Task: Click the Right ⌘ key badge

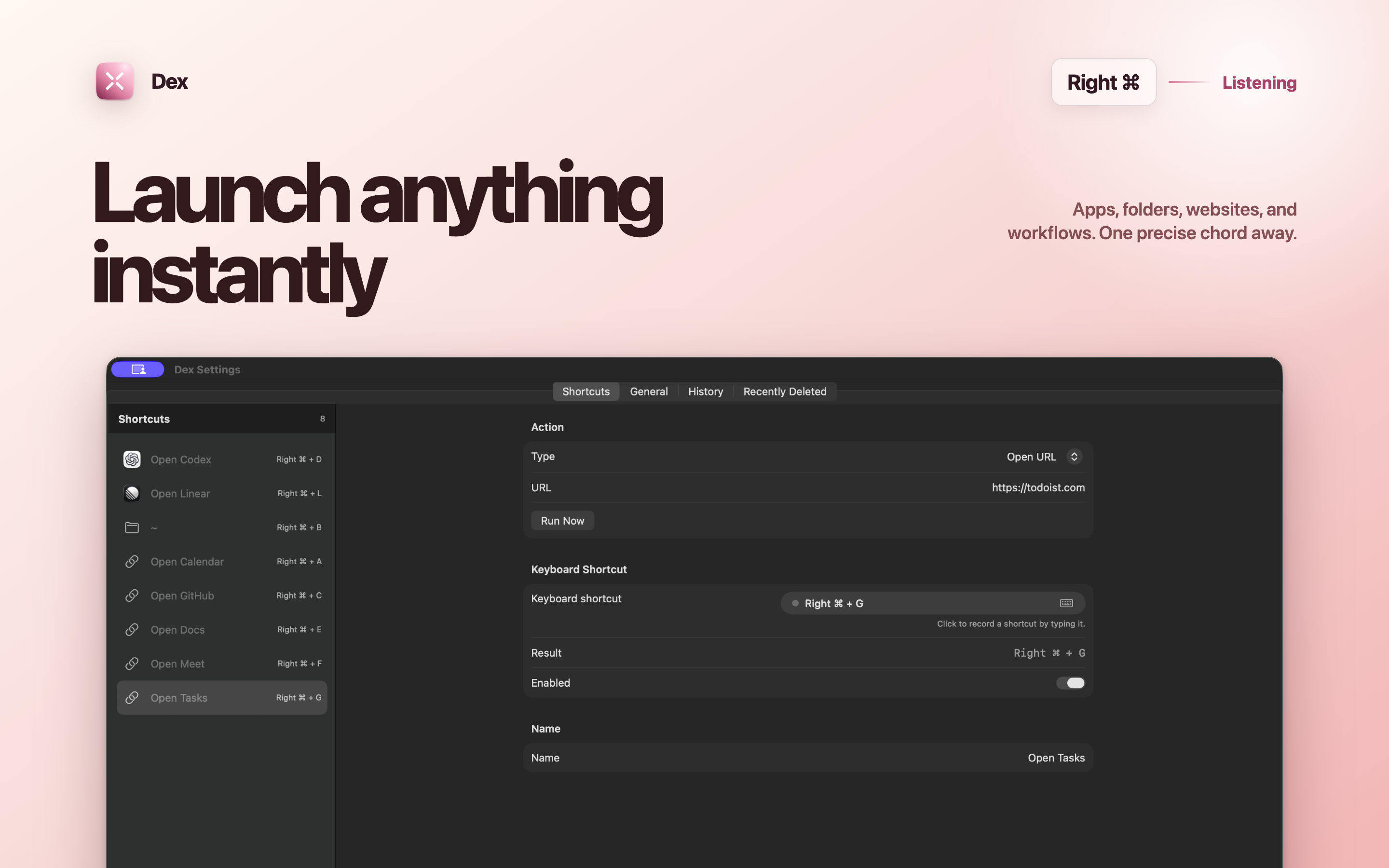Action: click(x=1103, y=82)
